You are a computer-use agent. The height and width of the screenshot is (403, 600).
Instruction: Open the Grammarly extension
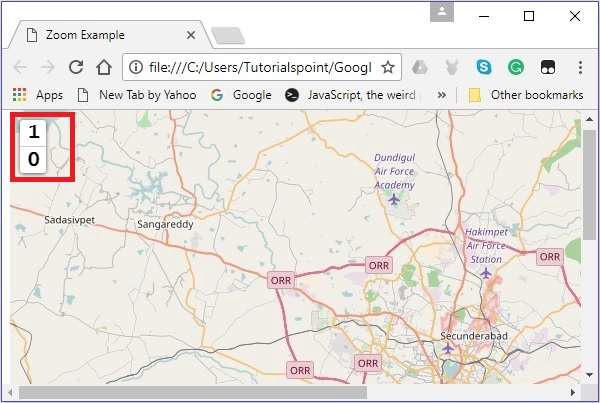click(x=515, y=67)
